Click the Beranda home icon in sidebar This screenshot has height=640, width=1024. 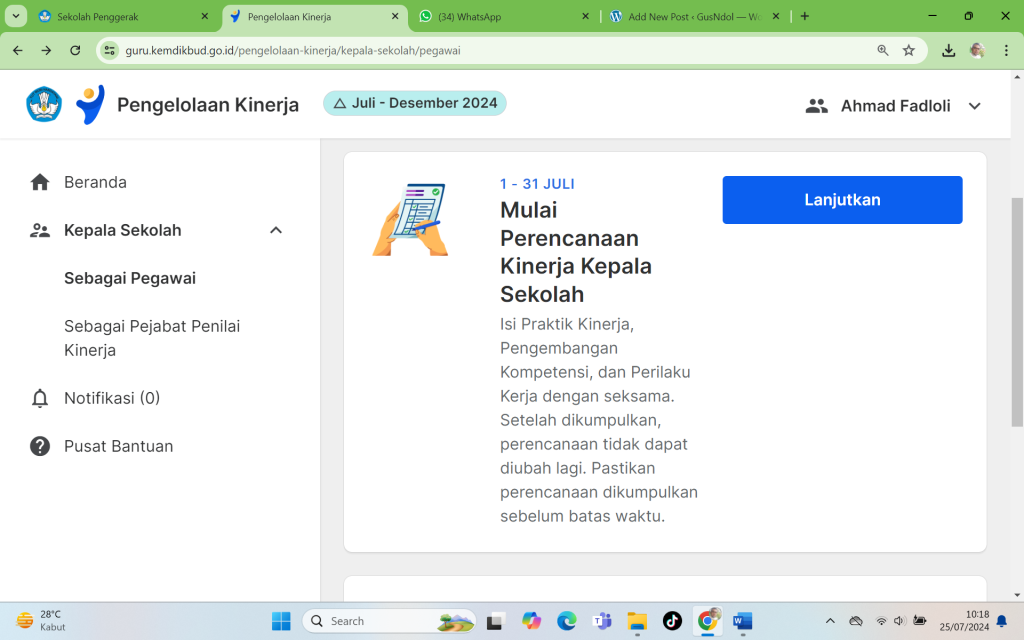(x=40, y=182)
